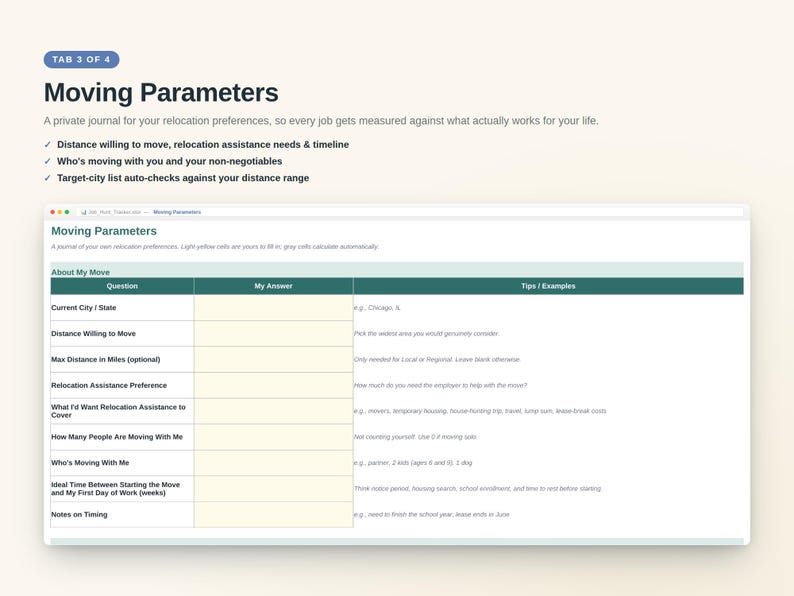Select the 'Who's Moving With Me' question cell
The height and width of the screenshot is (596, 794).
(122, 463)
